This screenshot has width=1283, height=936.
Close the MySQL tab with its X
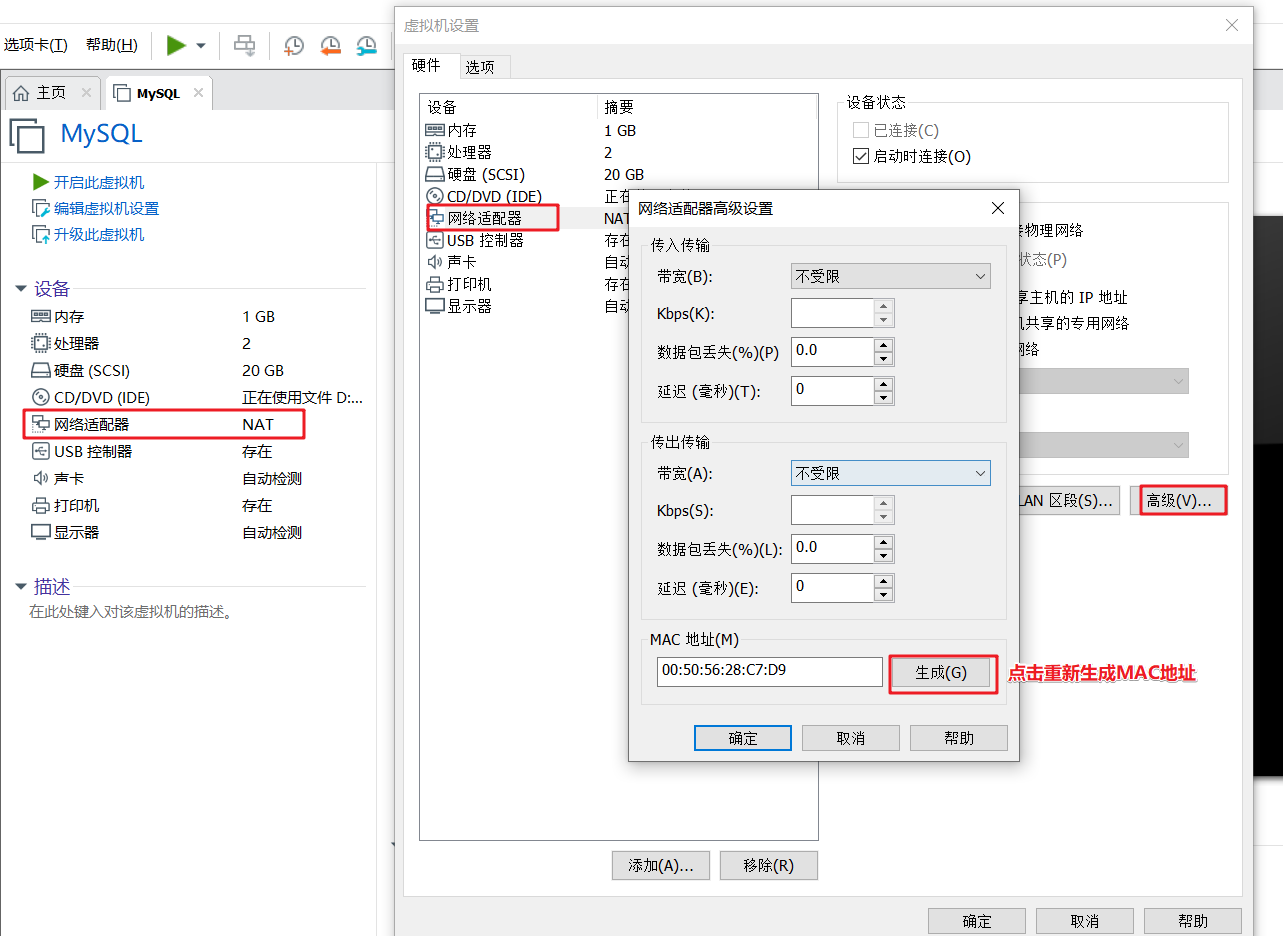(x=198, y=93)
